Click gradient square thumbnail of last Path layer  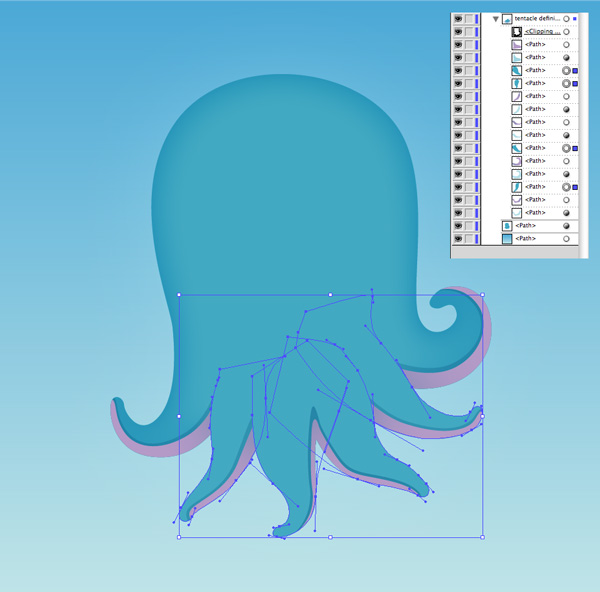click(507, 239)
